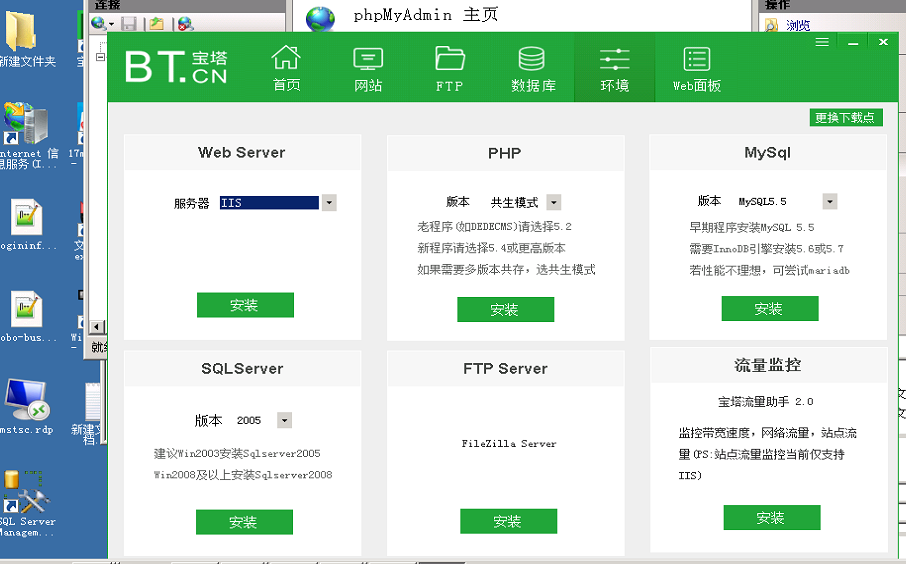Image resolution: width=906 pixels, height=564 pixels.
Task: Click the phpMyAdmin globe icon
Action: [x=320, y=18]
